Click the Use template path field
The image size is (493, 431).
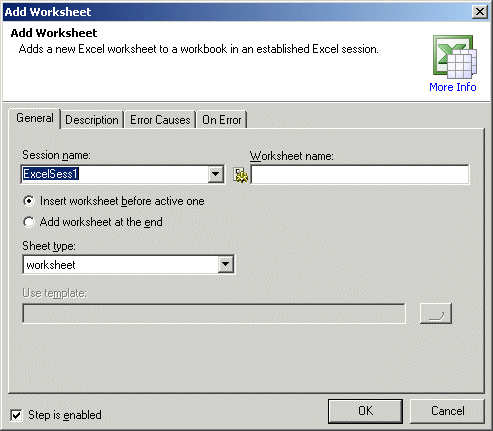click(x=214, y=313)
